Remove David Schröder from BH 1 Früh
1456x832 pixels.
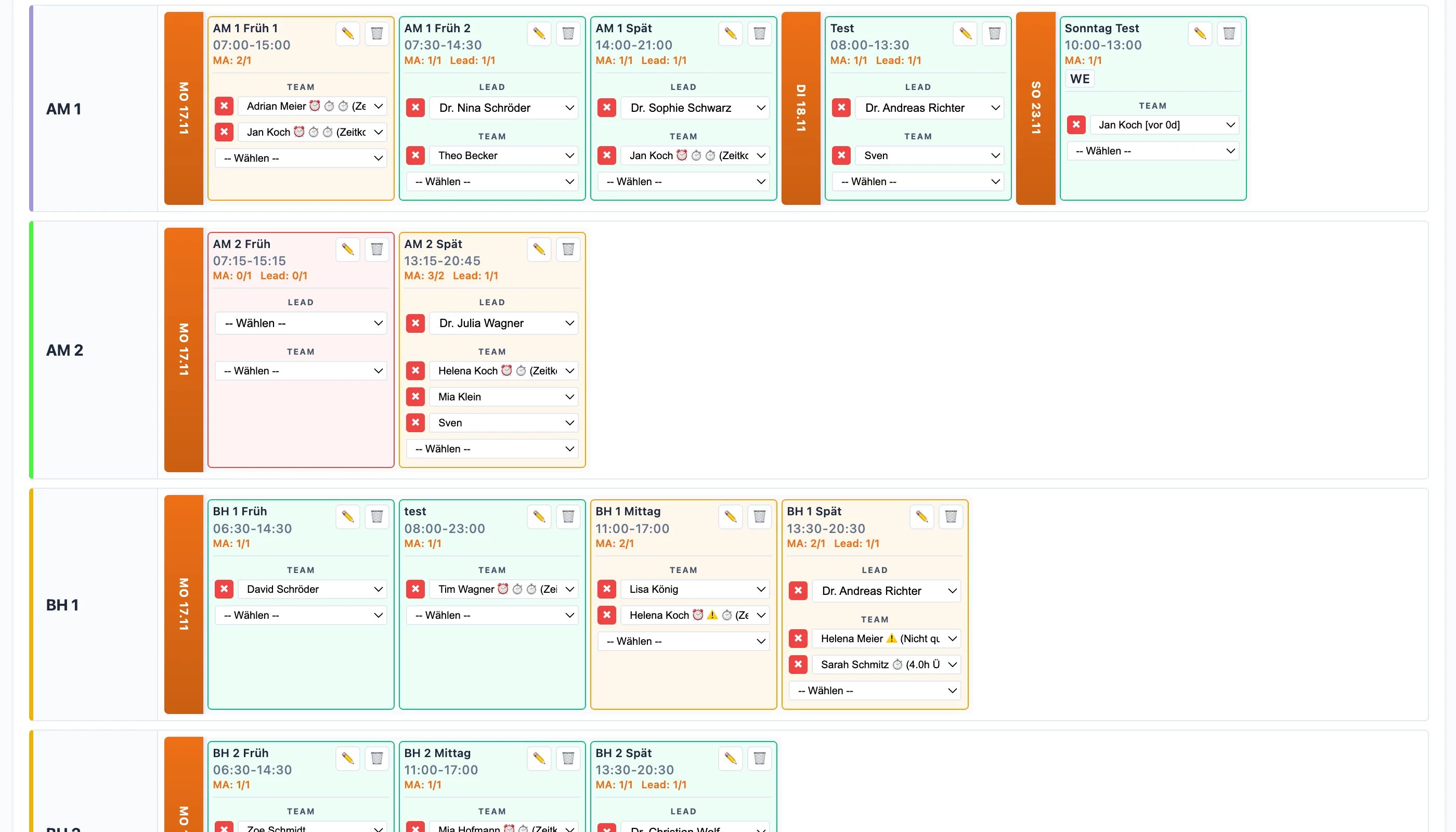224,589
